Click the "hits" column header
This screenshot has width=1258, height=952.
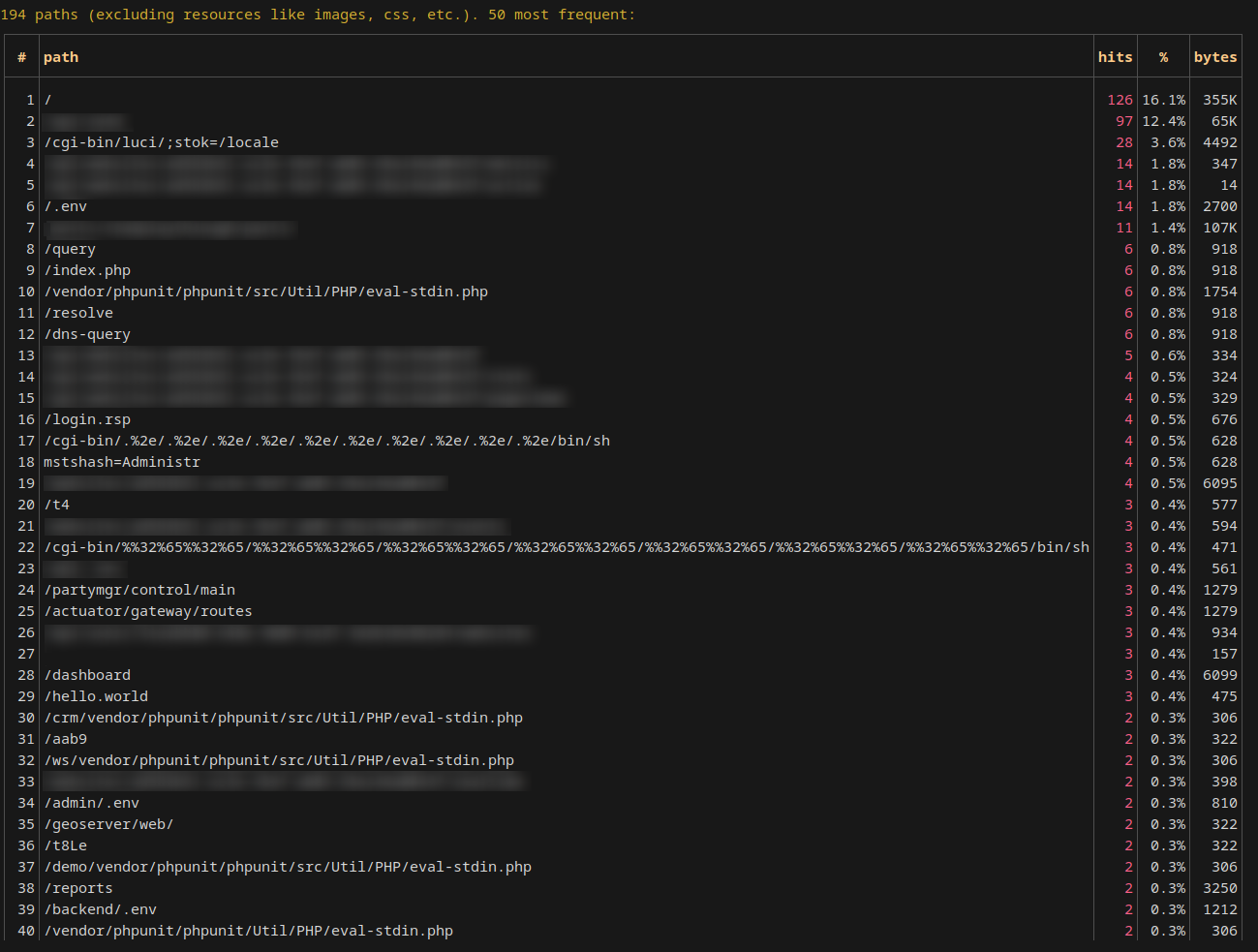[1115, 57]
